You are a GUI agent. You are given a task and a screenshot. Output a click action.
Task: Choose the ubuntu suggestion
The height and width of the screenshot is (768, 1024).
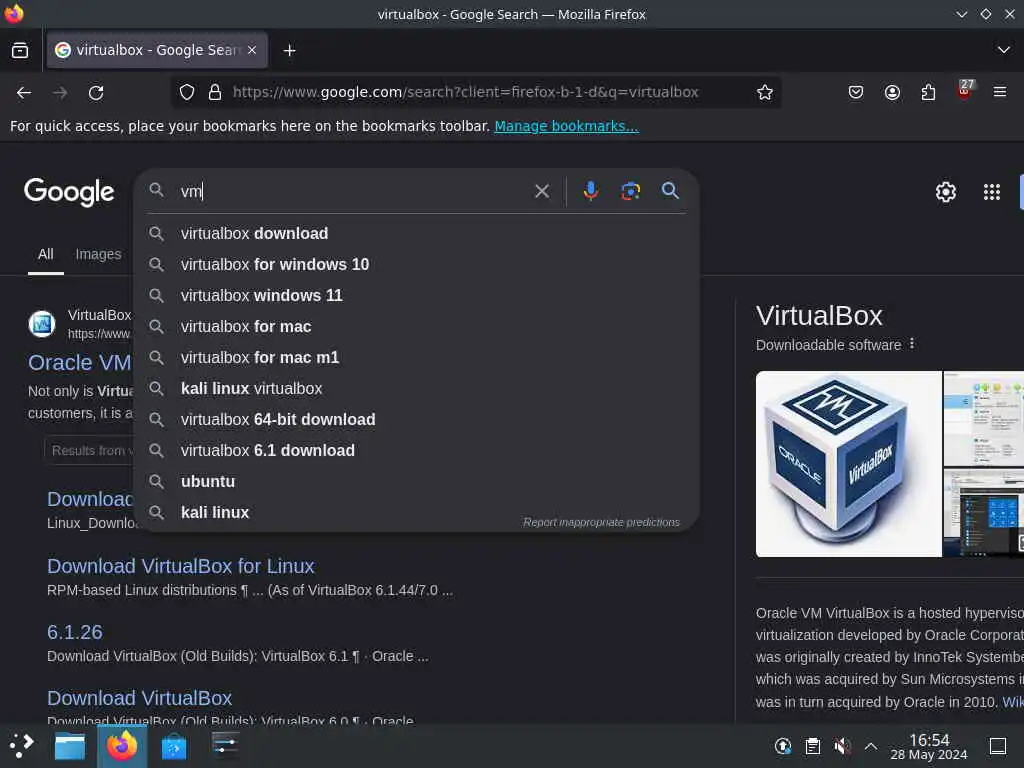click(417, 481)
